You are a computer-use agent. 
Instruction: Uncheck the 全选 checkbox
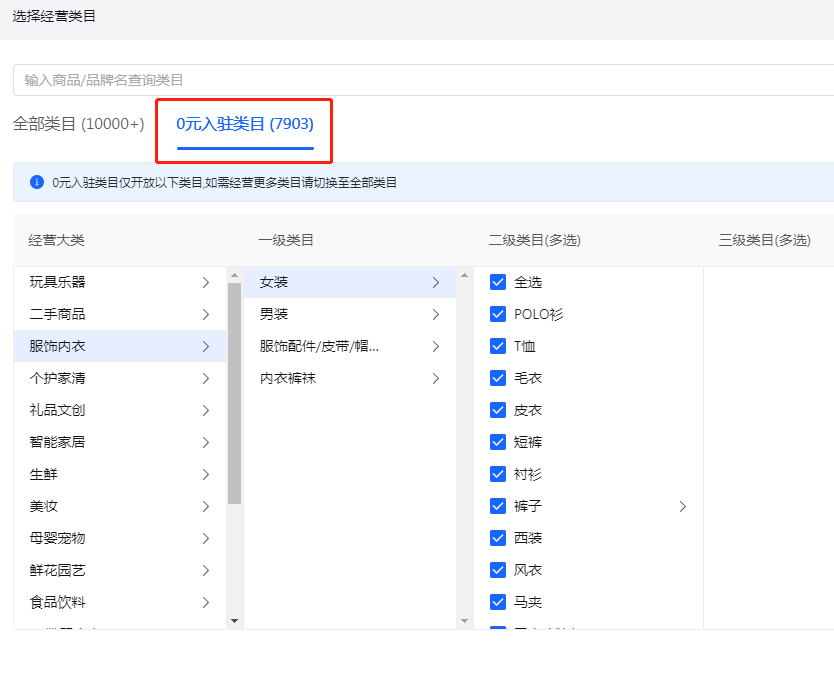498,283
